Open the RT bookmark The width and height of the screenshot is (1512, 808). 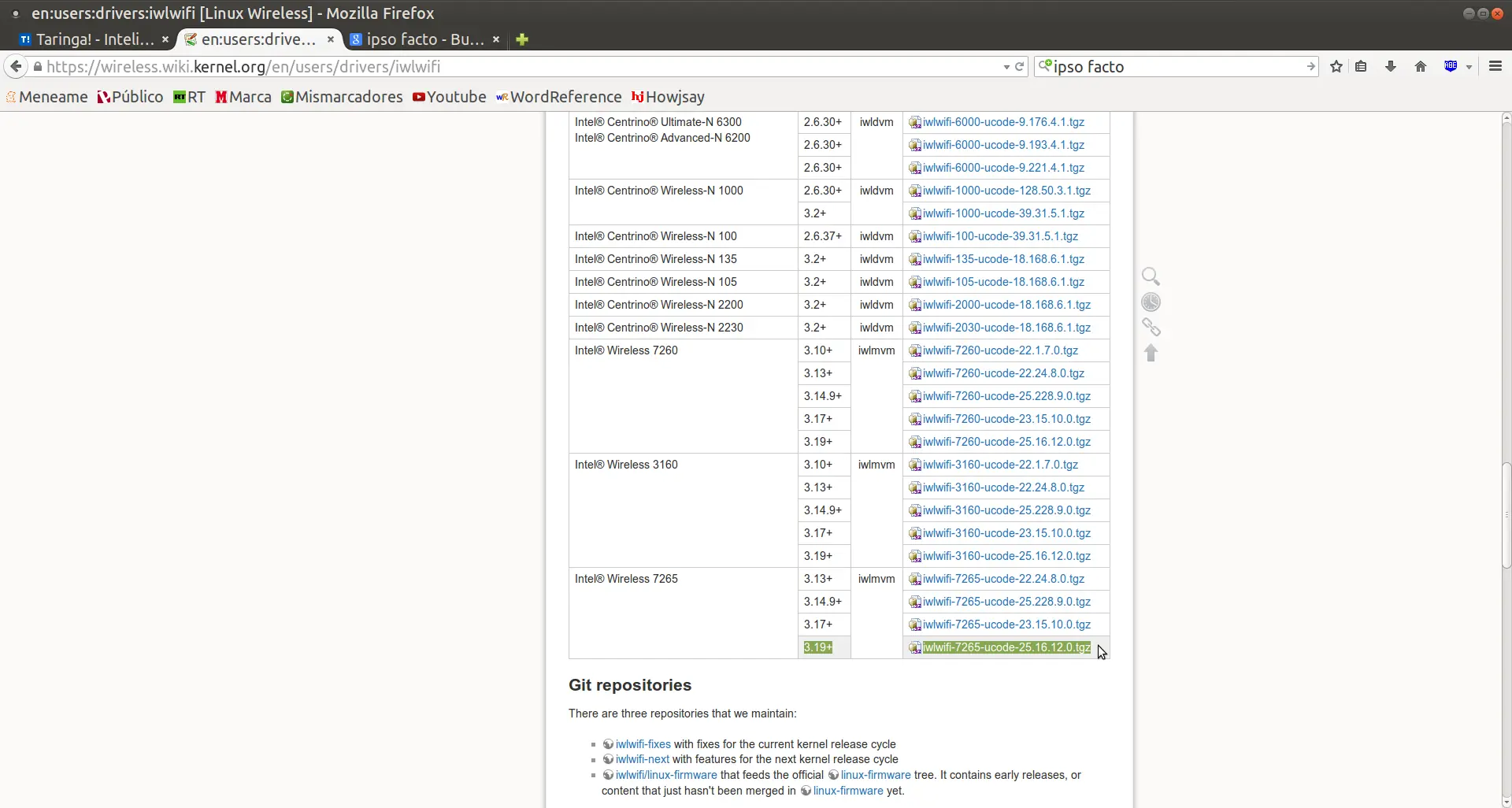click(189, 97)
